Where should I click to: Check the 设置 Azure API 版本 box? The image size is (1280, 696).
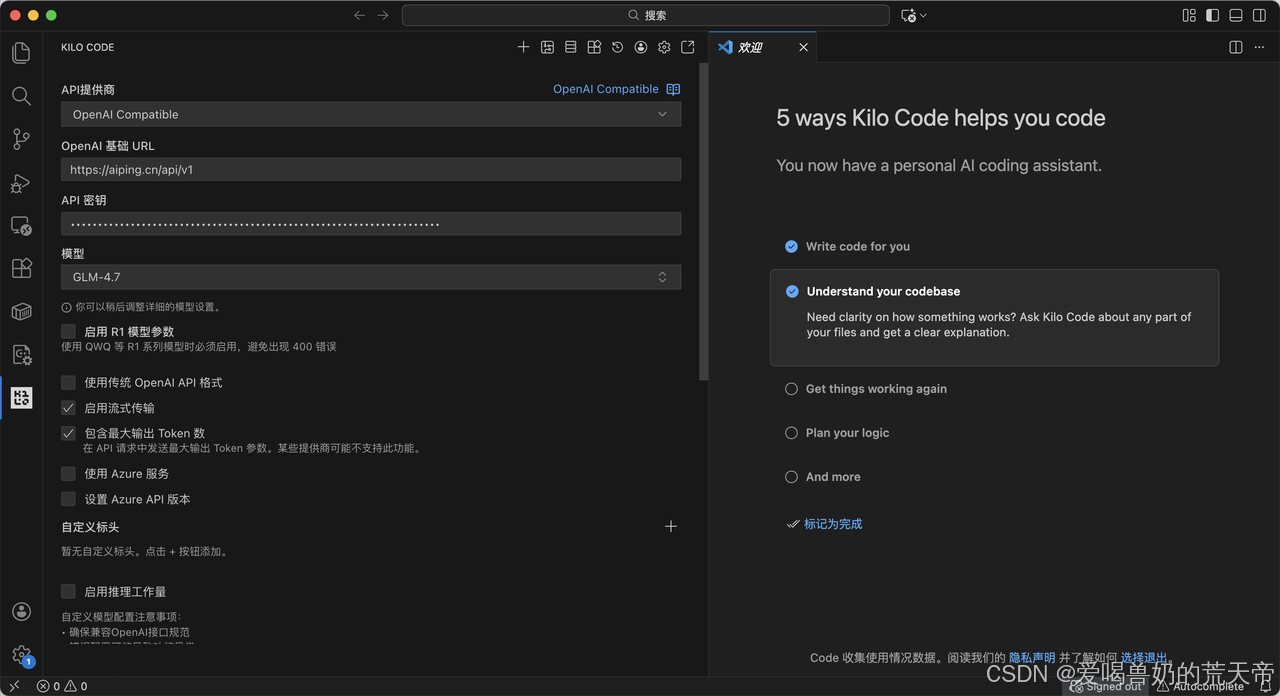68,499
